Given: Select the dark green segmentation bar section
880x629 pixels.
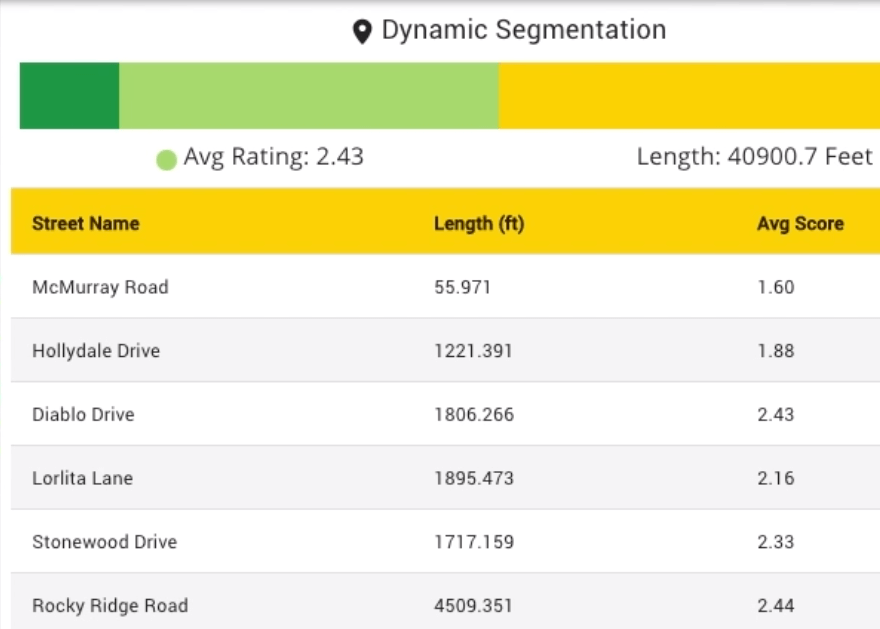Looking at the screenshot, I should coord(69,95).
